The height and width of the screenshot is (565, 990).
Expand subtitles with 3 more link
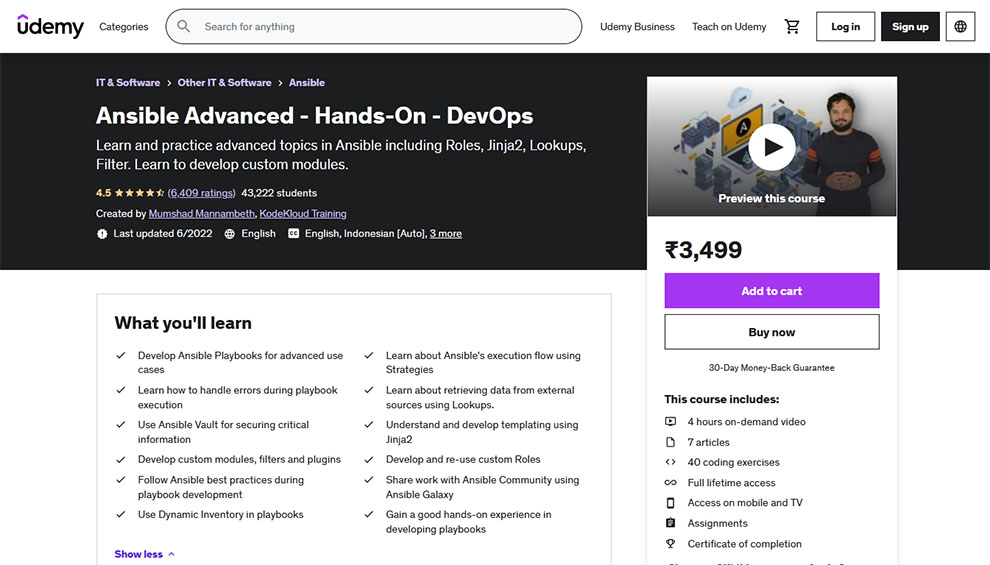(446, 234)
